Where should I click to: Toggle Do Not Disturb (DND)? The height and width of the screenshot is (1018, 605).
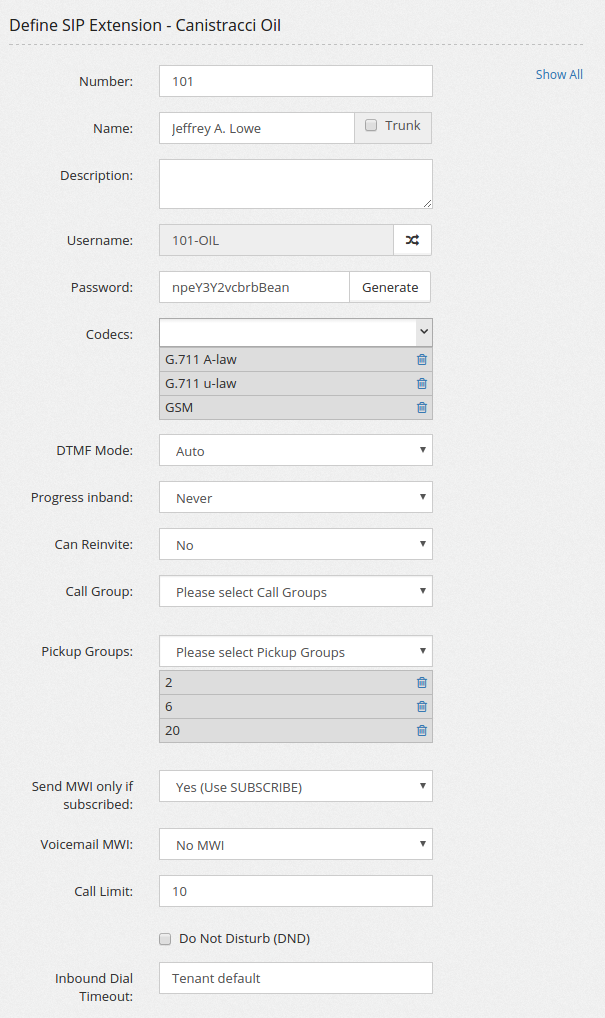tap(165, 939)
